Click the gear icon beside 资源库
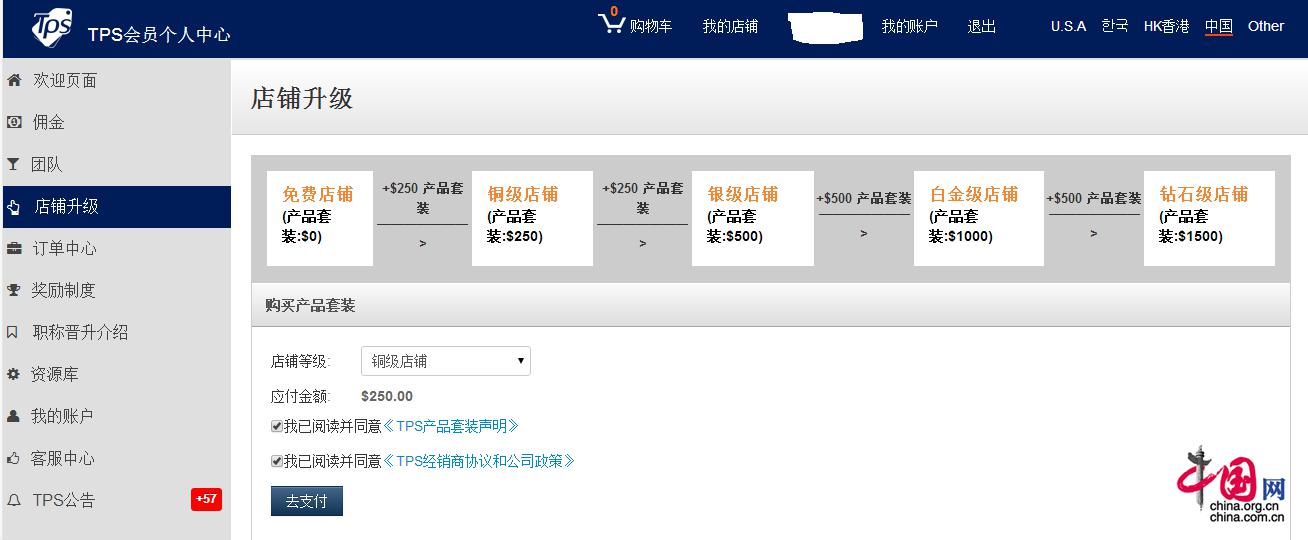This screenshot has width=1308, height=540. click(14, 374)
